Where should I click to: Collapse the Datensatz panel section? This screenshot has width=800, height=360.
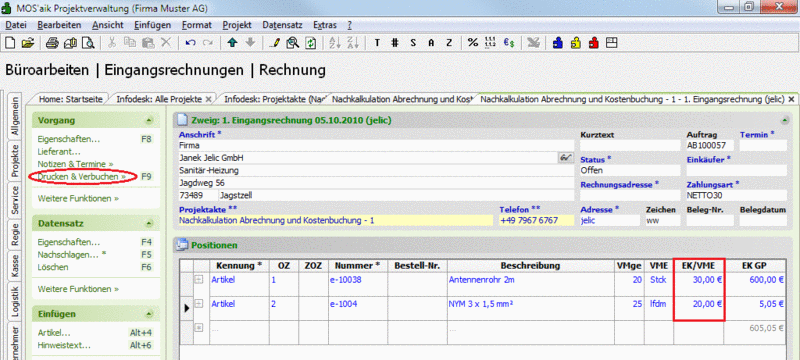point(148,224)
